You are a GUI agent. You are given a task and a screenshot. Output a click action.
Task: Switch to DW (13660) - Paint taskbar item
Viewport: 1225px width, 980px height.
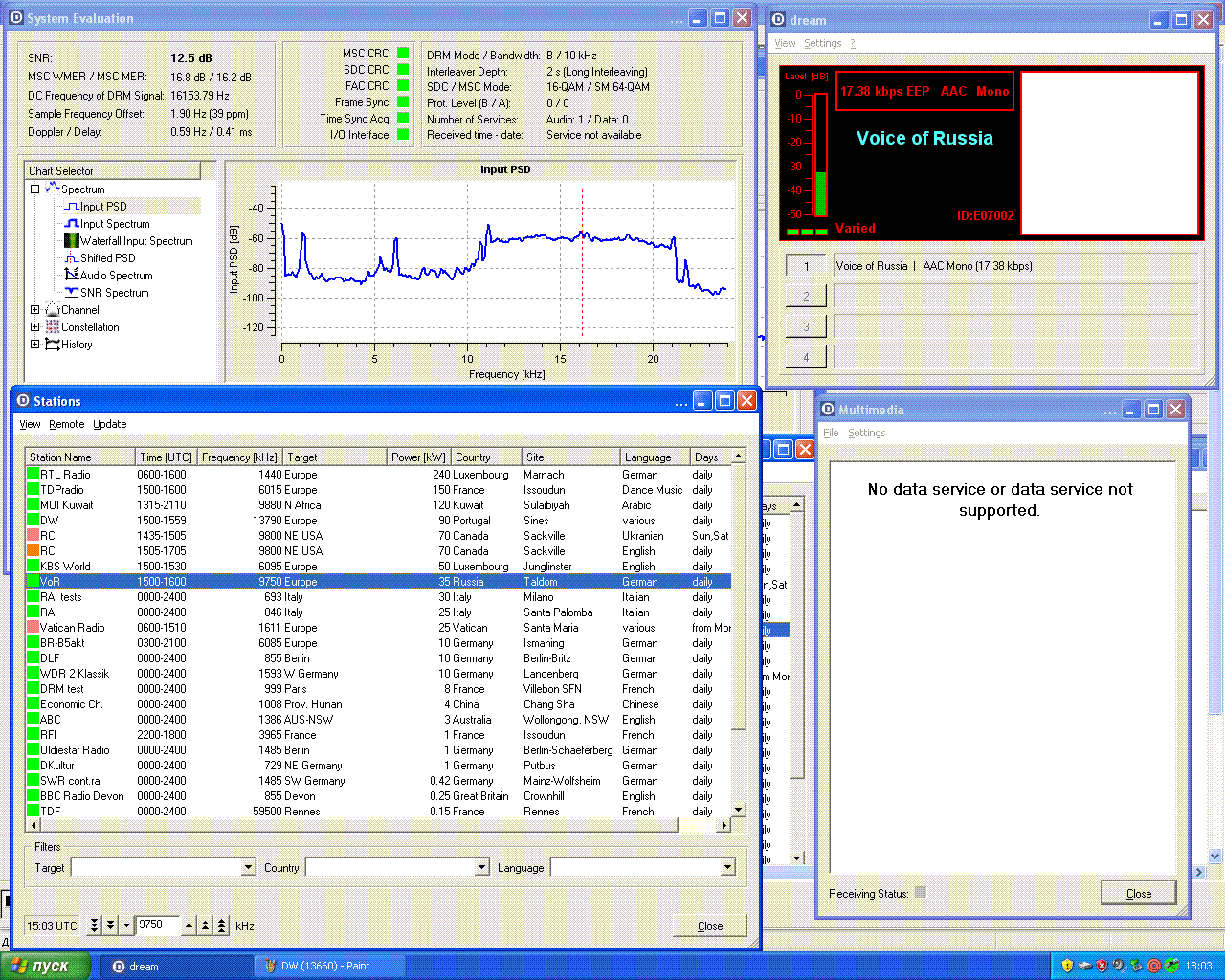click(x=329, y=966)
